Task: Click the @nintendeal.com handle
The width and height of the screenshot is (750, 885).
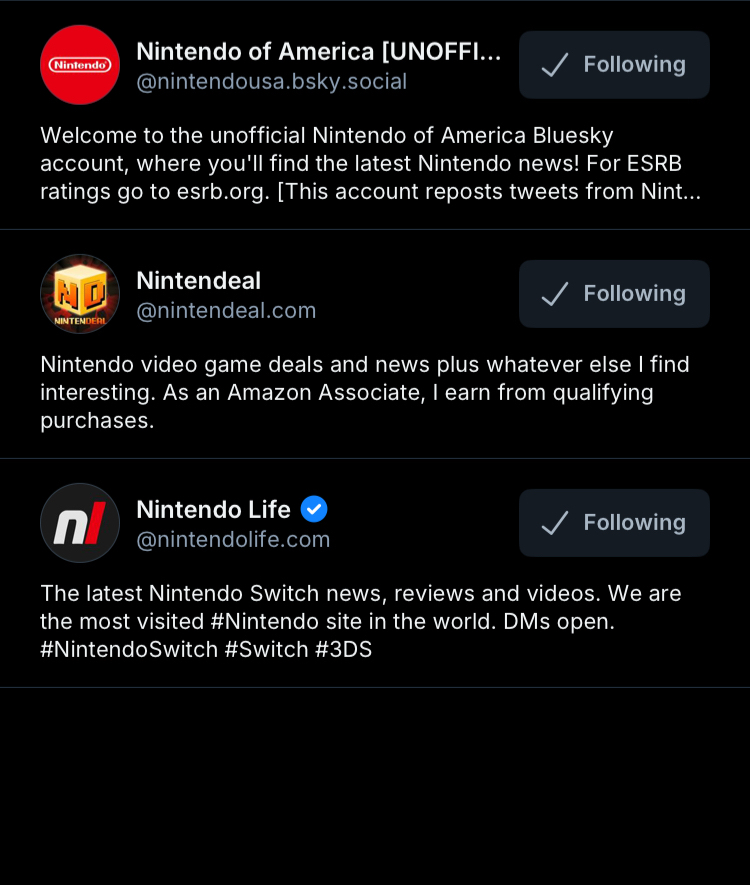Action: click(226, 311)
